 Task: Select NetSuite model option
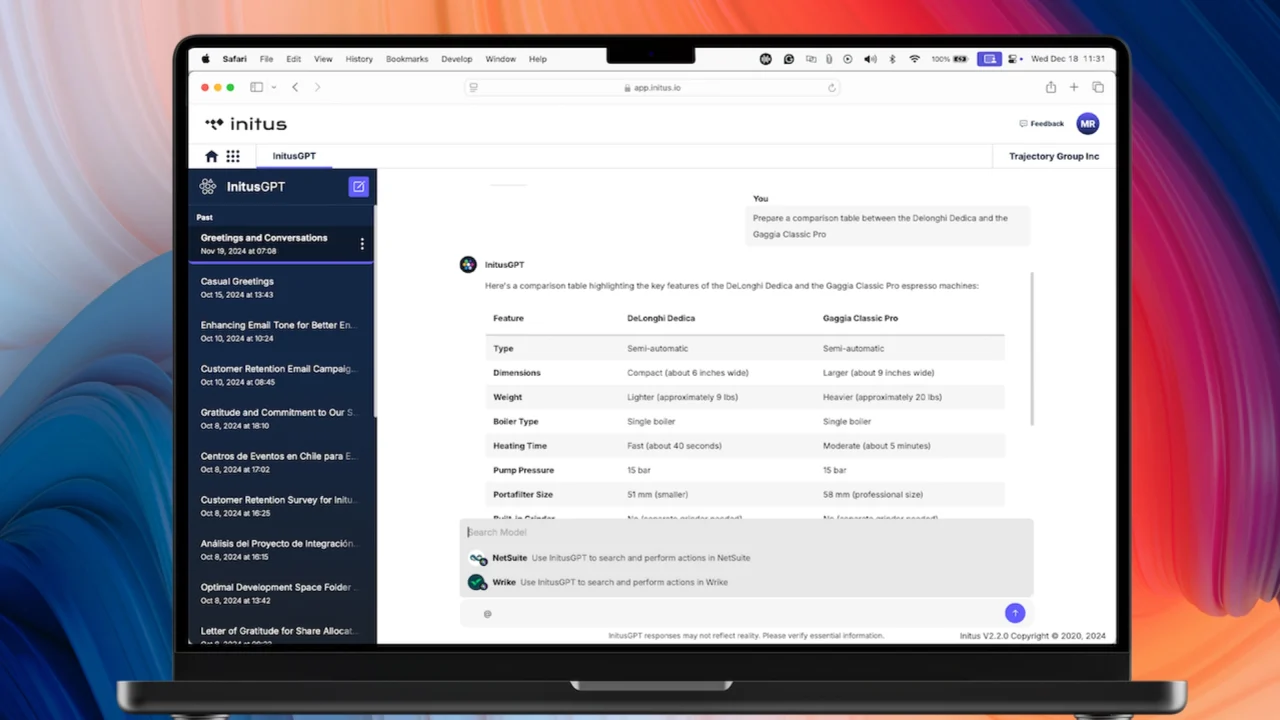(x=746, y=558)
